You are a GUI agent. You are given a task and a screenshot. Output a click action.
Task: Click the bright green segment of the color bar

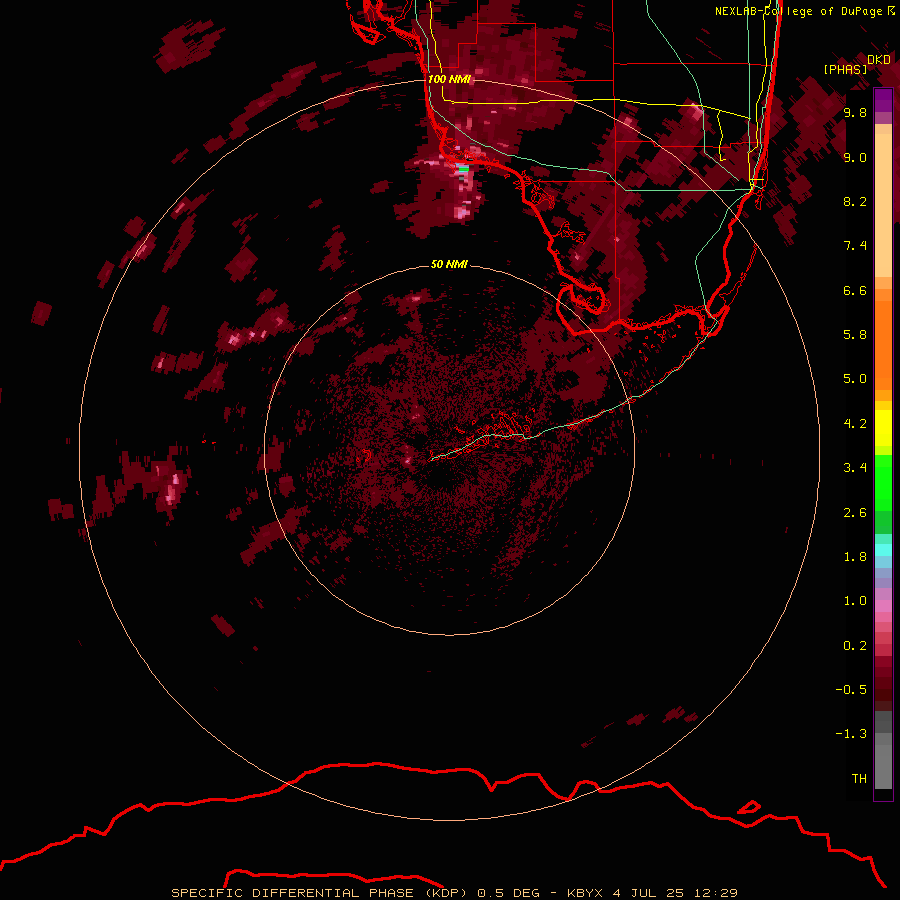tap(883, 483)
